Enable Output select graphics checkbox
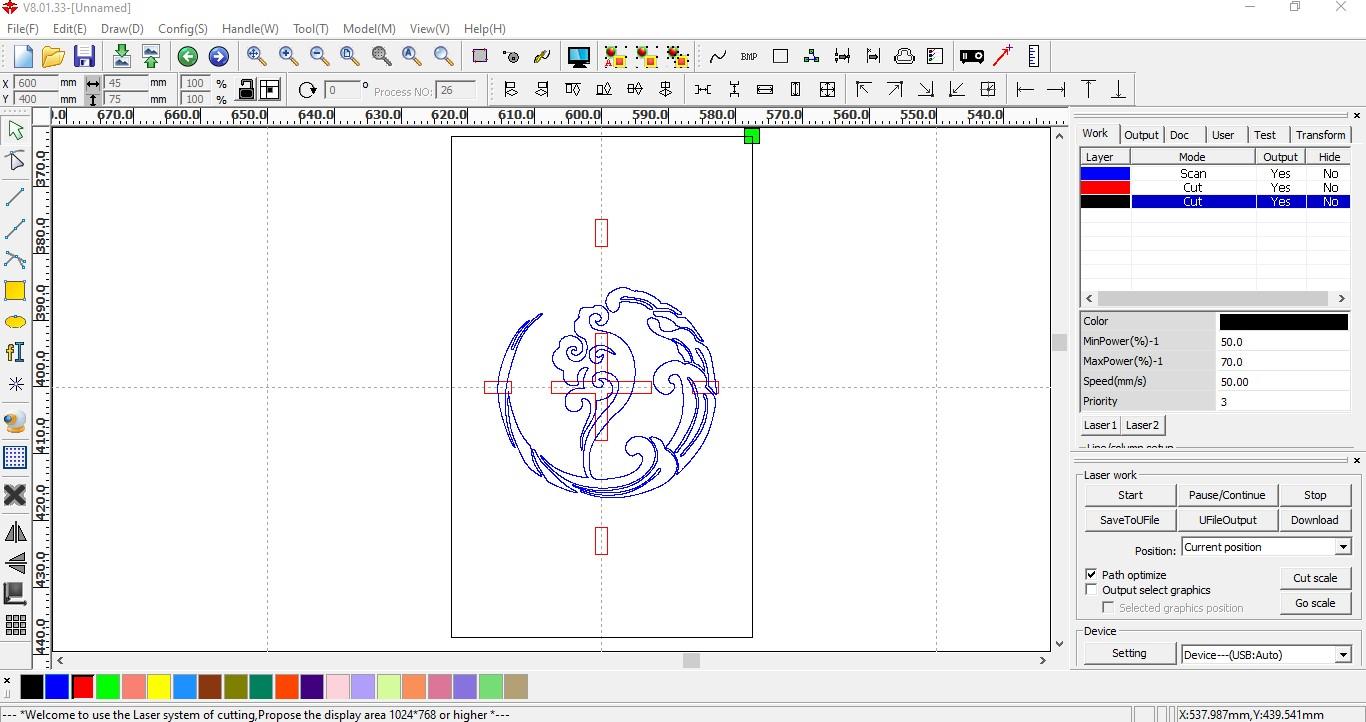Image resolution: width=1366 pixels, height=722 pixels. tap(1091, 590)
